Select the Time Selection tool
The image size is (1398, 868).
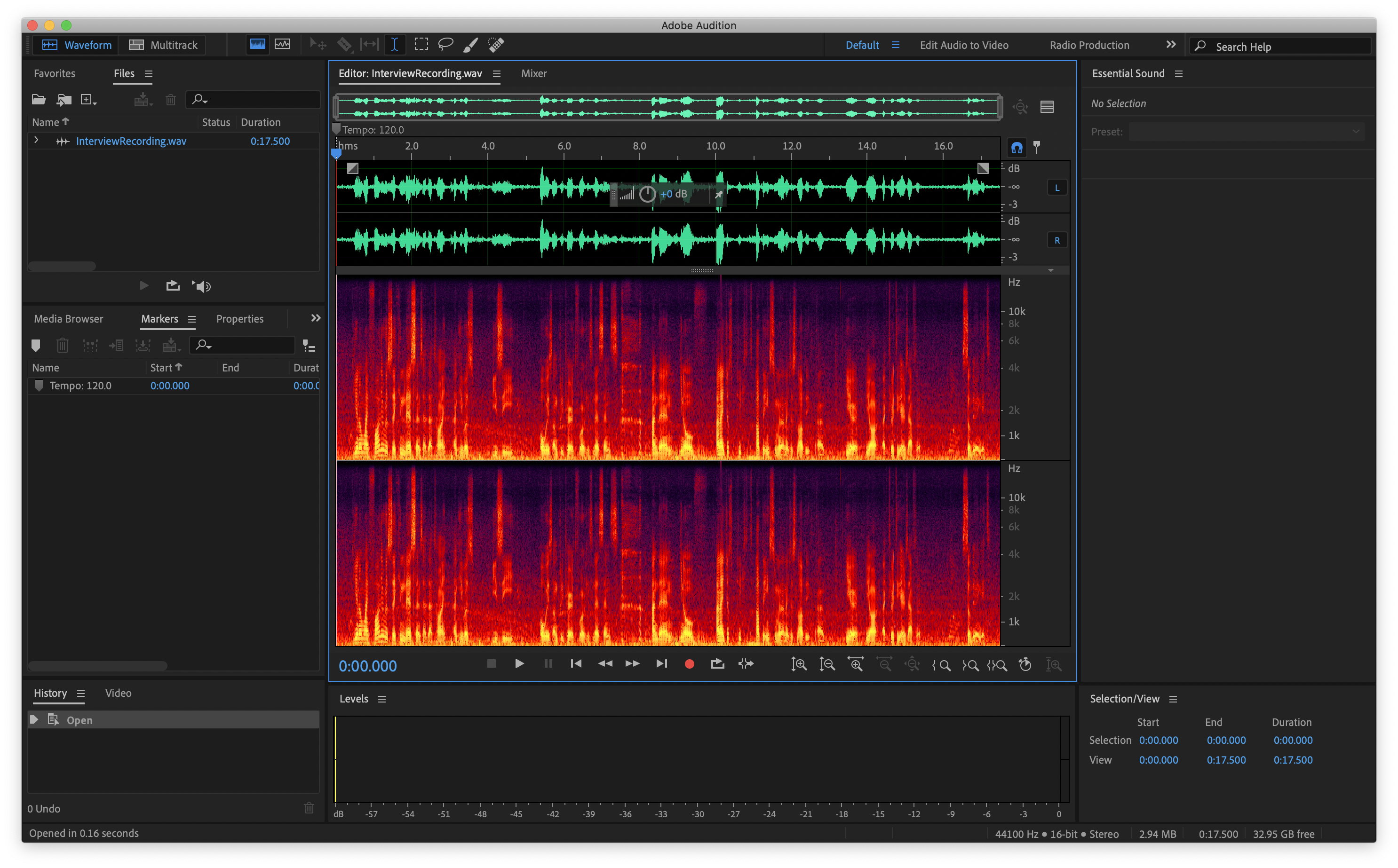(x=395, y=44)
